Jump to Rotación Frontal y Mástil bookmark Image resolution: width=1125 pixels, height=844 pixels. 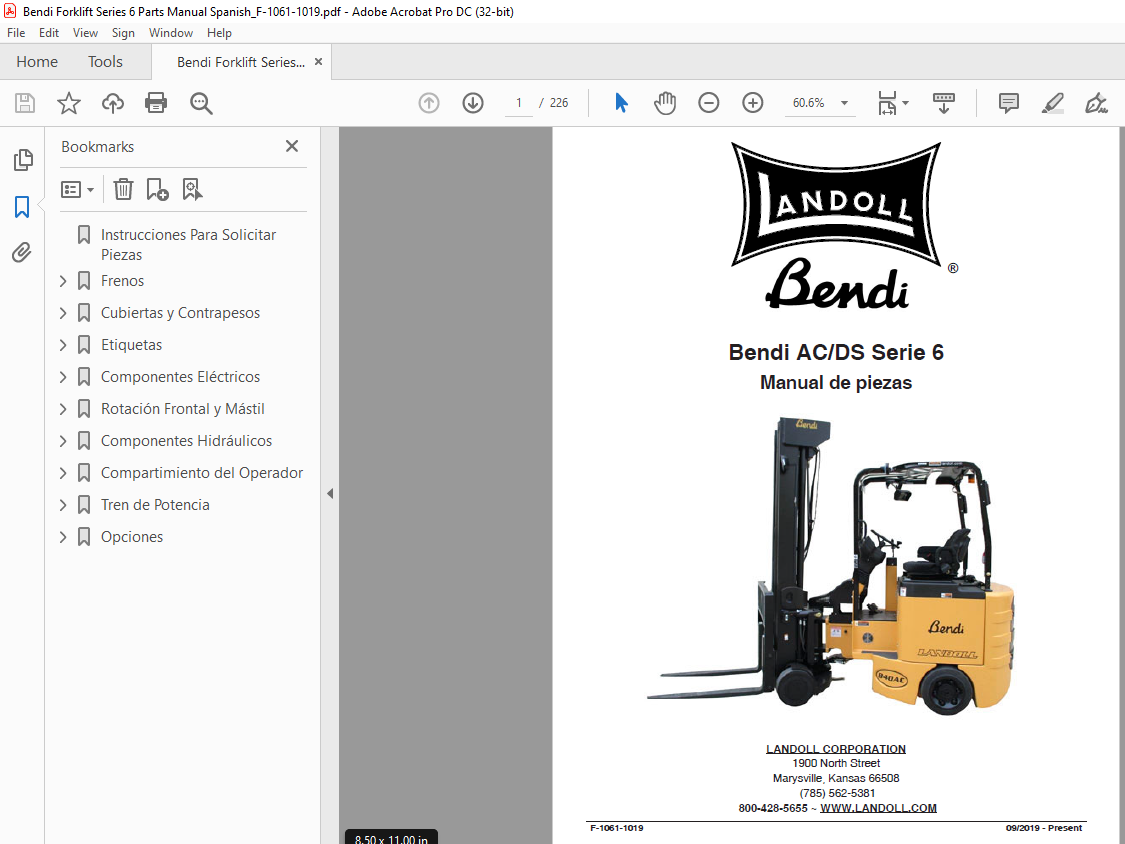pyautogui.click(x=182, y=409)
